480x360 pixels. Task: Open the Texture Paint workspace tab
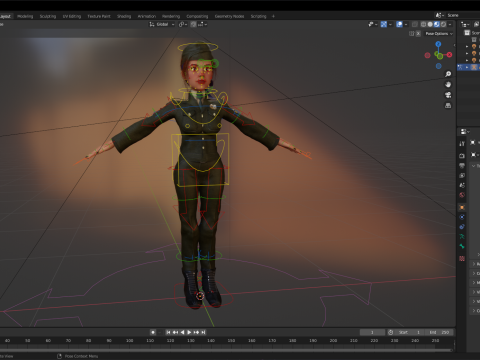coord(99,16)
